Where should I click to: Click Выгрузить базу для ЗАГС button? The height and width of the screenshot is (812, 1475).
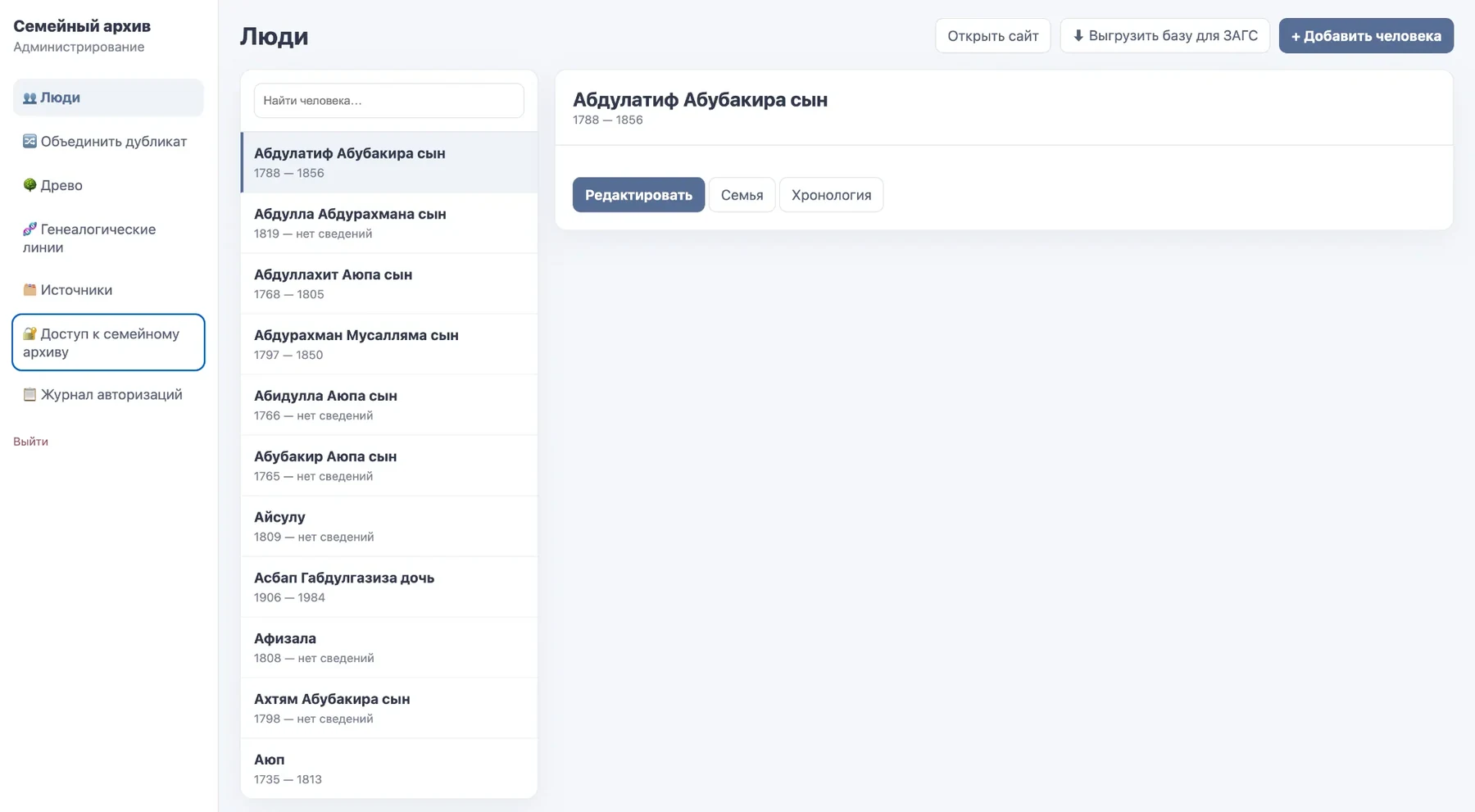pyautogui.click(x=1165, y=36)
